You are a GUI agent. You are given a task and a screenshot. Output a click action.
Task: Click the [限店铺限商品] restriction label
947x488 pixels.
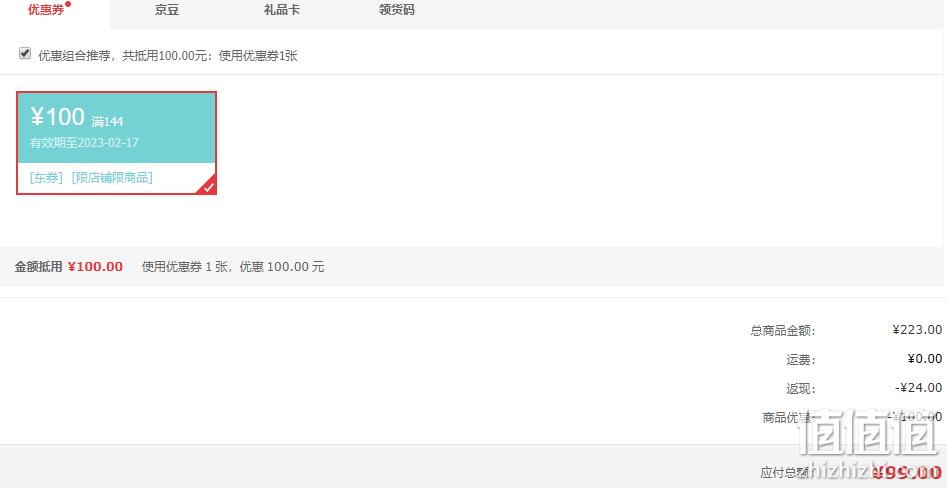pos(112,178)
